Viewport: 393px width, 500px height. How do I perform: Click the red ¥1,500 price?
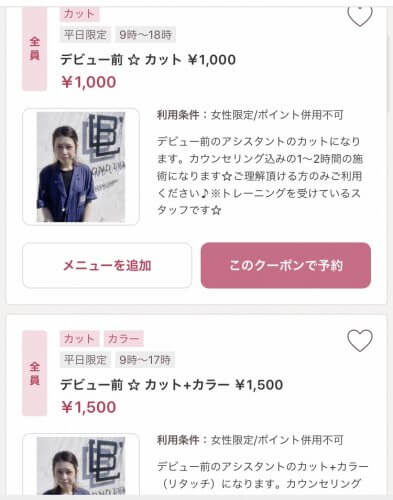coord(89,407)
